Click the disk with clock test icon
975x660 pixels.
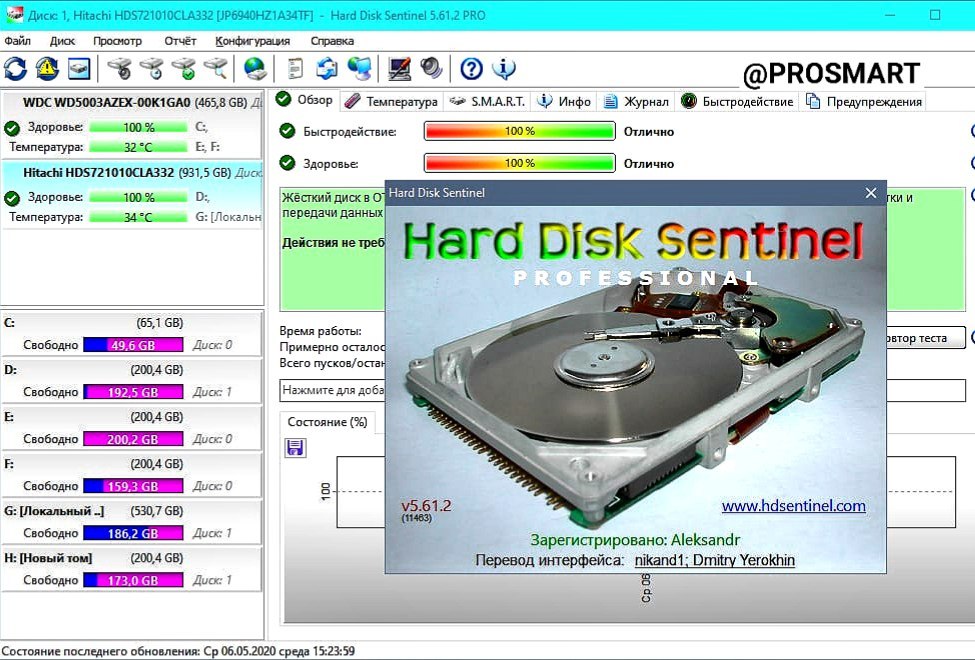[x=152, y=68]
